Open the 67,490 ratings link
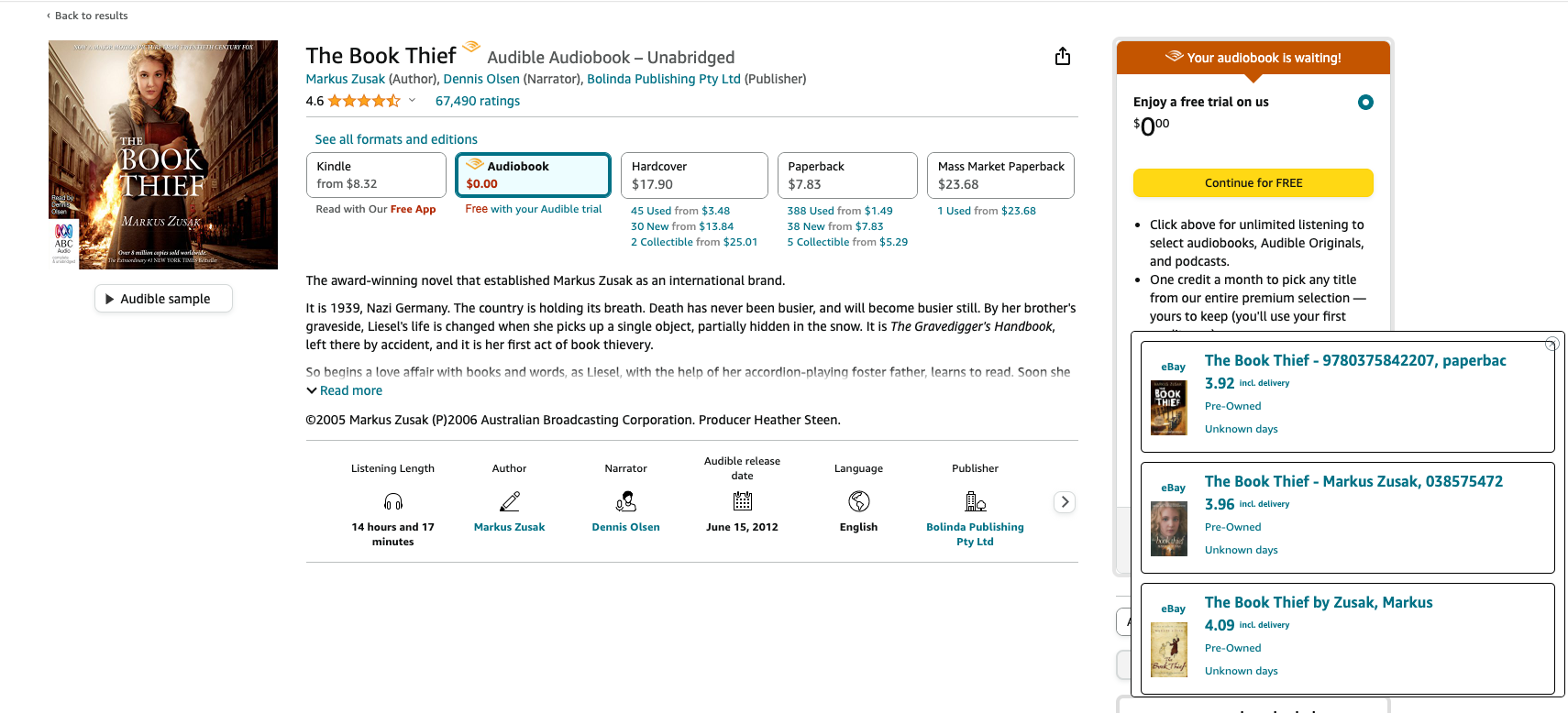The image size is (1568, 713). click(477, 101)
